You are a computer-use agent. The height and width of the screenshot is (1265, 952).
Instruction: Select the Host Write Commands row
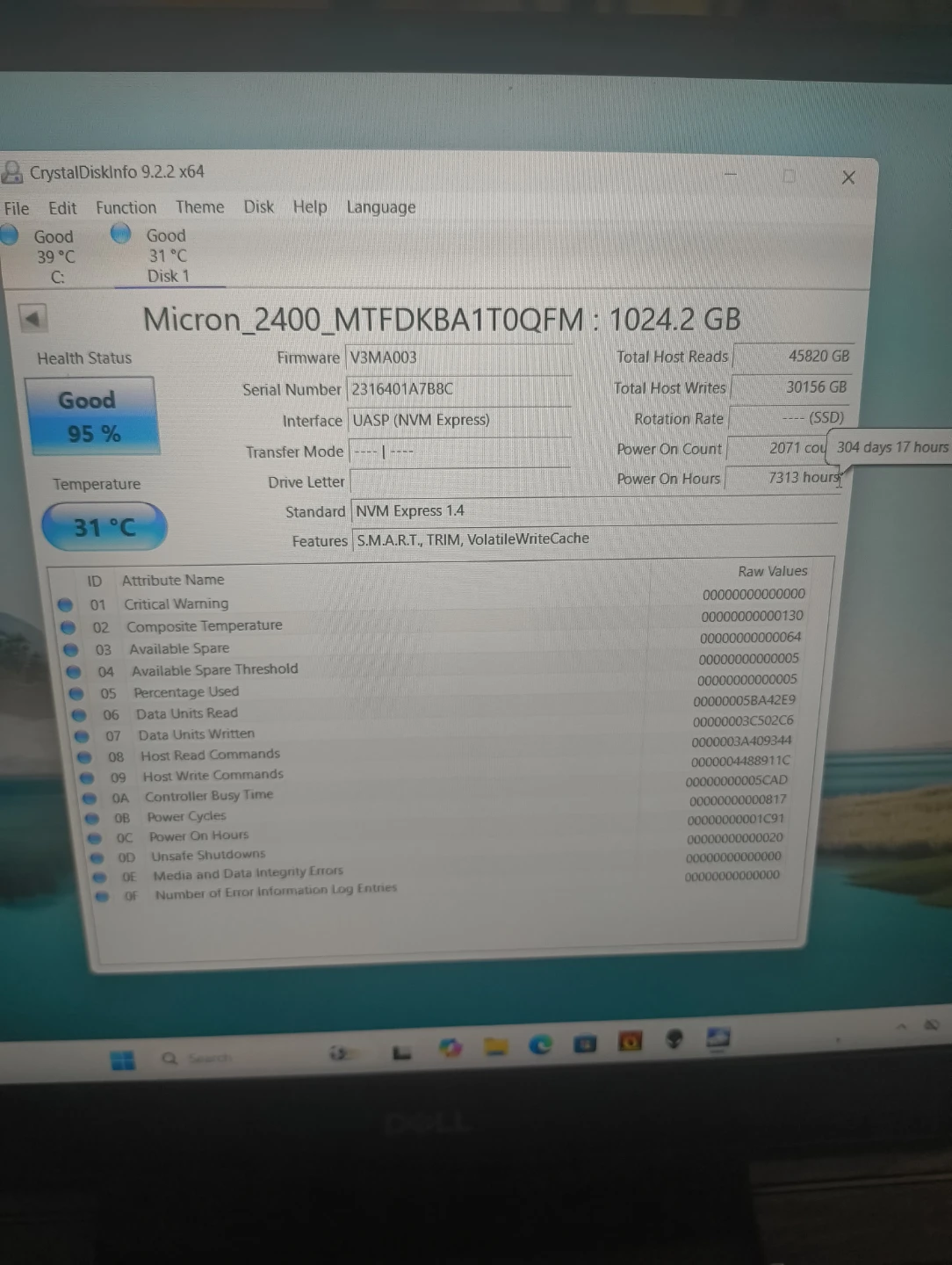tap(440, 770)
